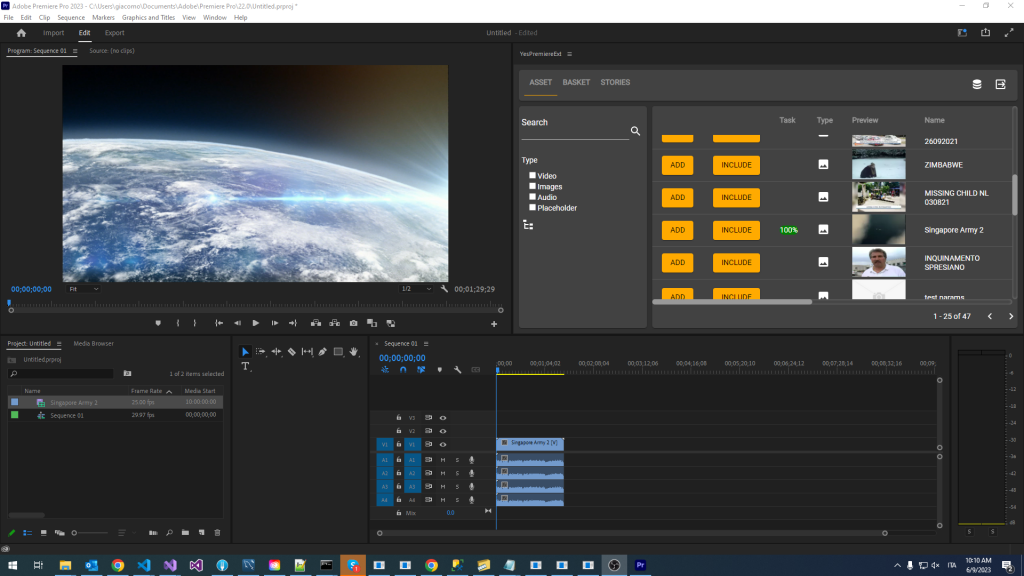Switch to Media Browser tab

tap(93, 344)
